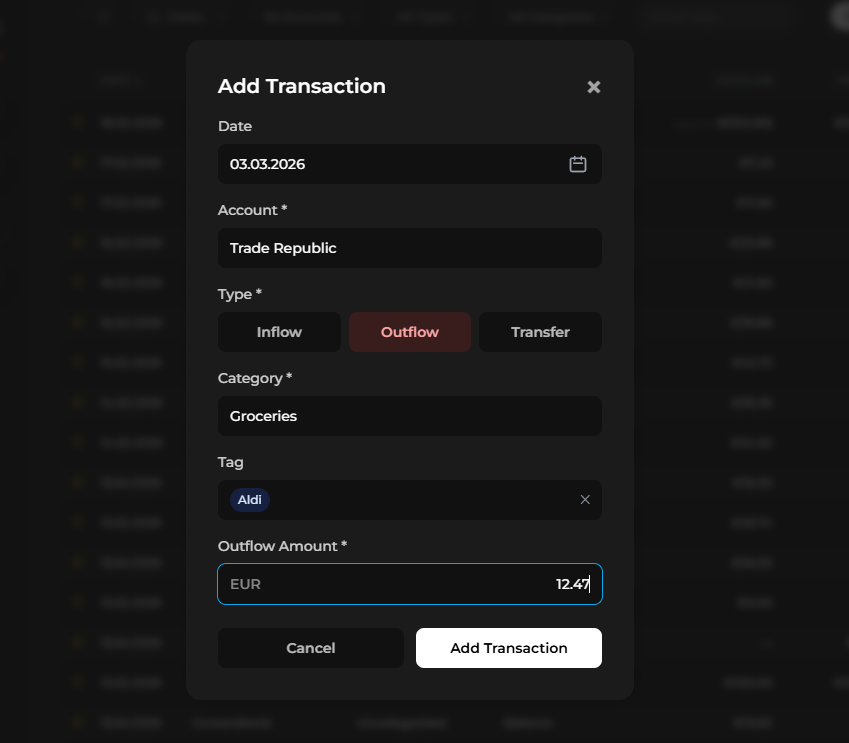Open the calendar icon in the Date field
The height and width of the screenshot is (743, 849).
(577, 164)
